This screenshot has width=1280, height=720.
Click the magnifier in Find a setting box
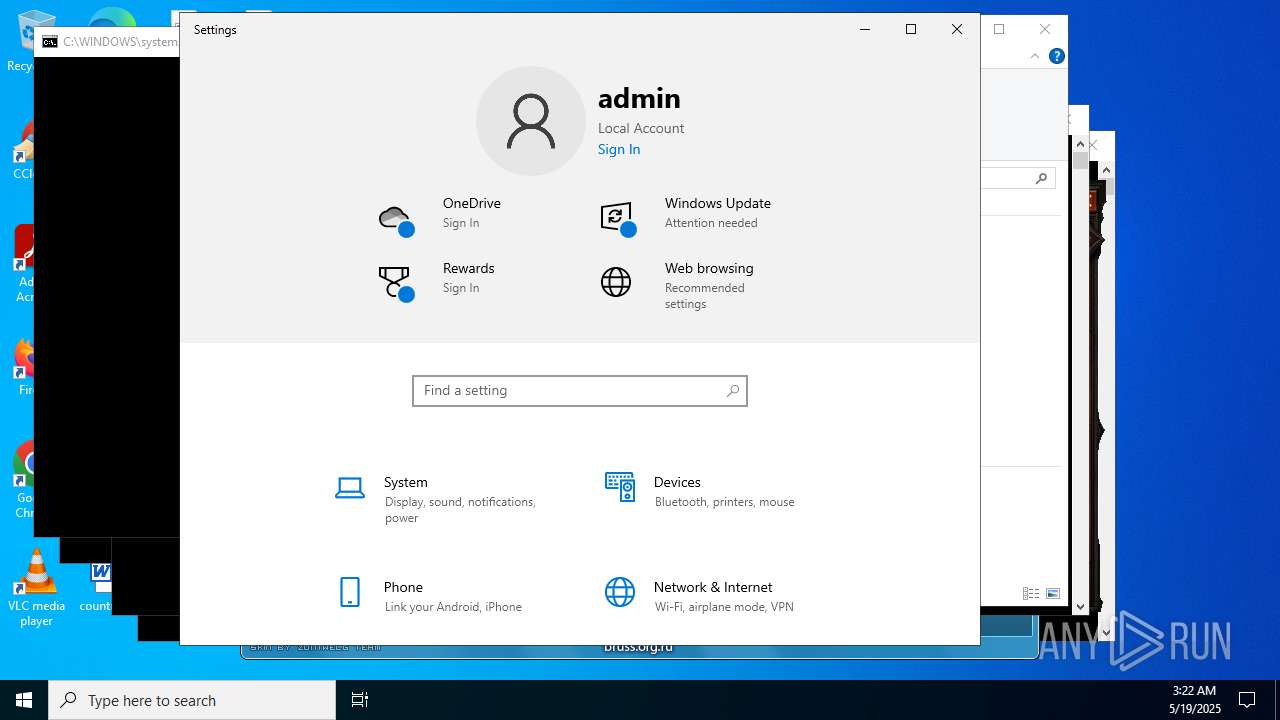click(733, 391)
